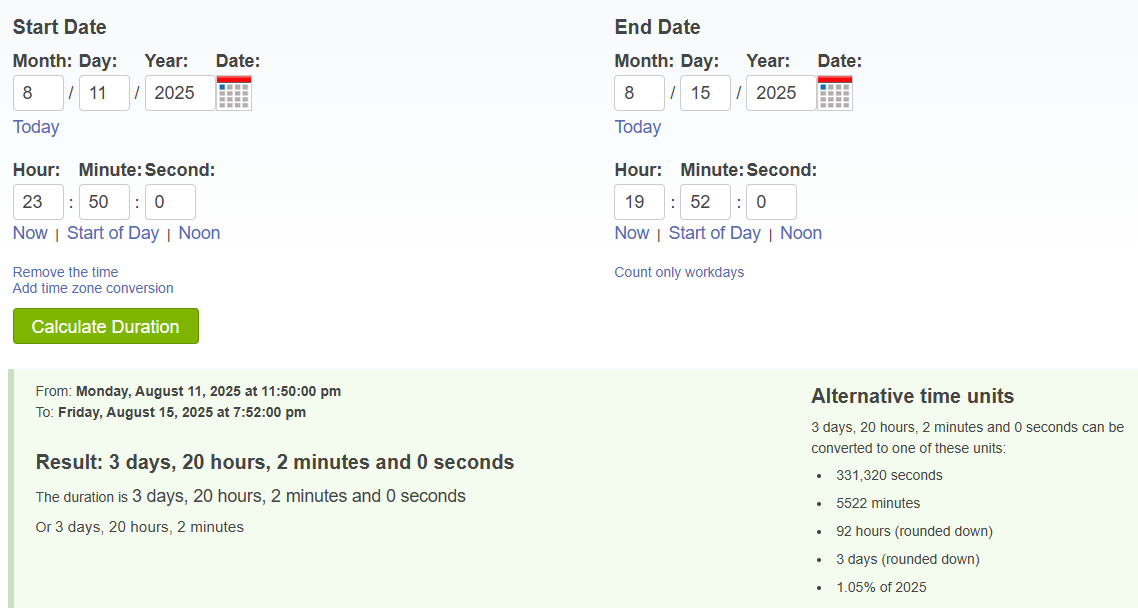Click Today under Start Date
Viewport: 1138px width, 608px height.
point(36,127)
